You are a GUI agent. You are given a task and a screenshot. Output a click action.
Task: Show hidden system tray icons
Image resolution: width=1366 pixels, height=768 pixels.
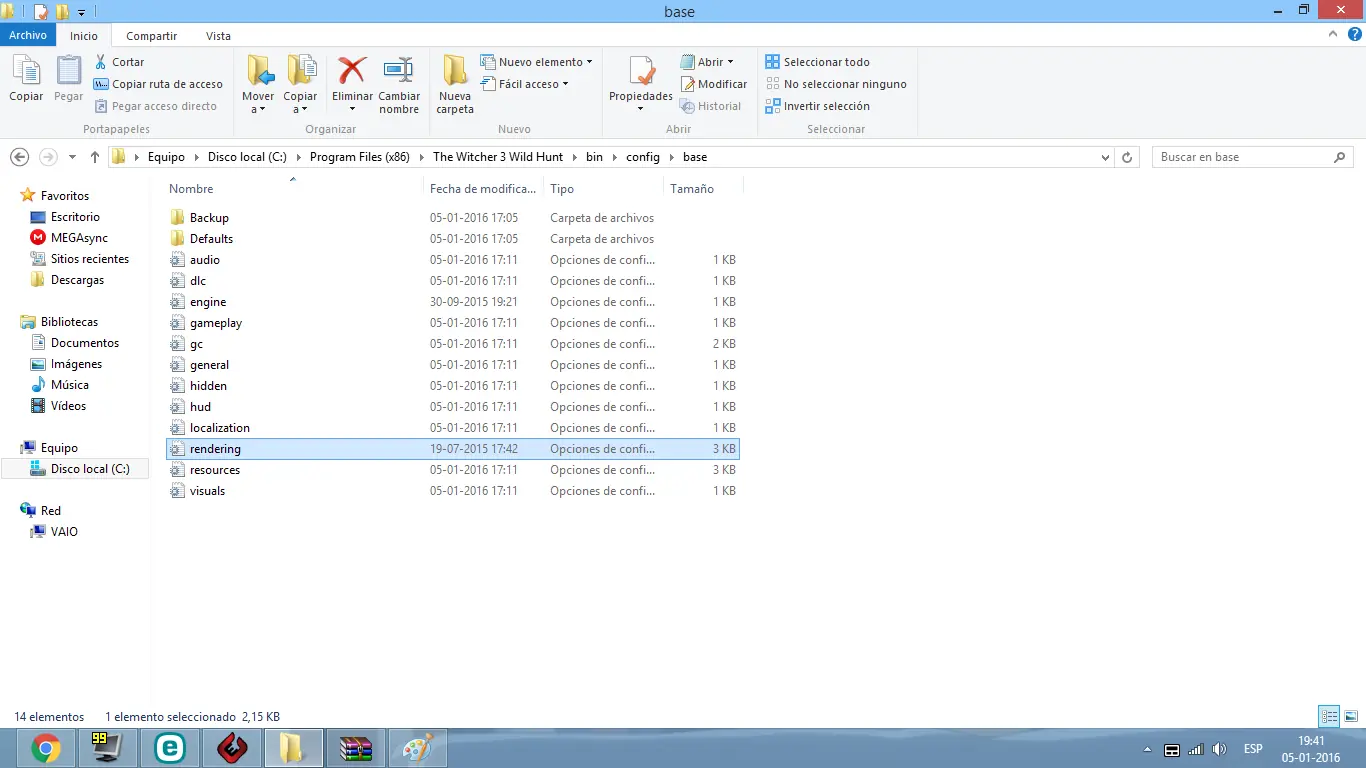[x=1148, y=749]
